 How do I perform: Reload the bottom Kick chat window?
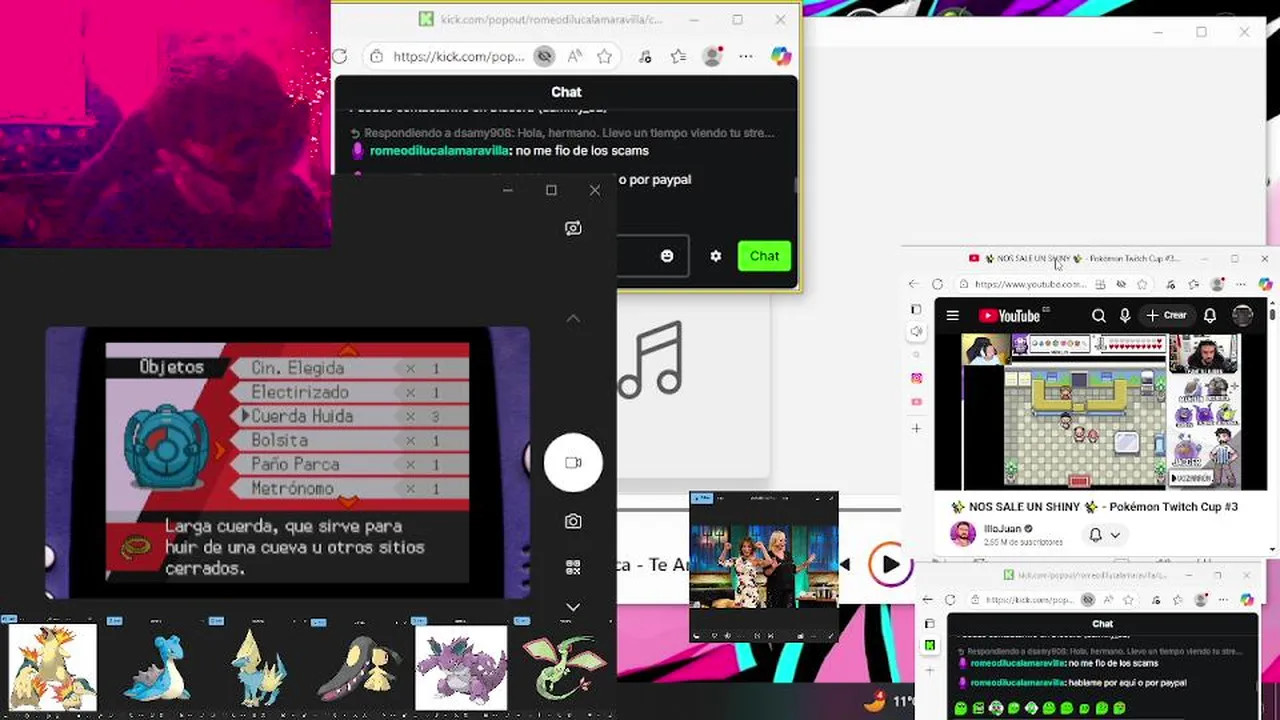[951, 600]
